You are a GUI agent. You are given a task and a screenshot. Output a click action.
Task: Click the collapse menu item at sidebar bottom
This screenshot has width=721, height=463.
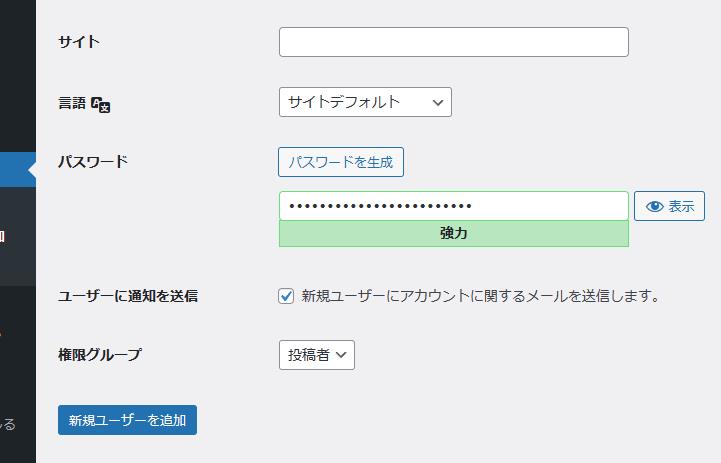tap(8, 424)
